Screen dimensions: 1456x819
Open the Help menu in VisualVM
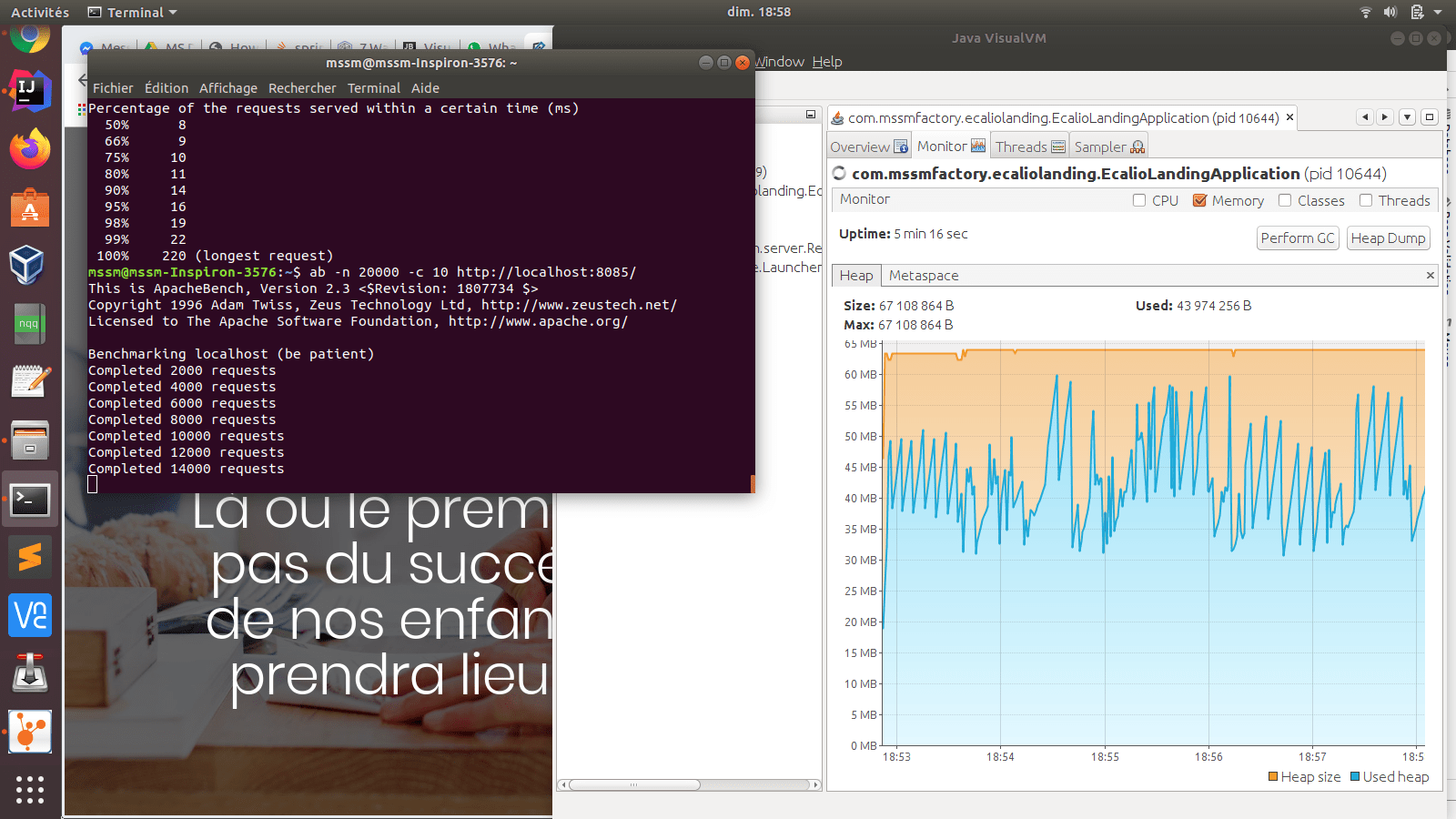coord(827,61)
